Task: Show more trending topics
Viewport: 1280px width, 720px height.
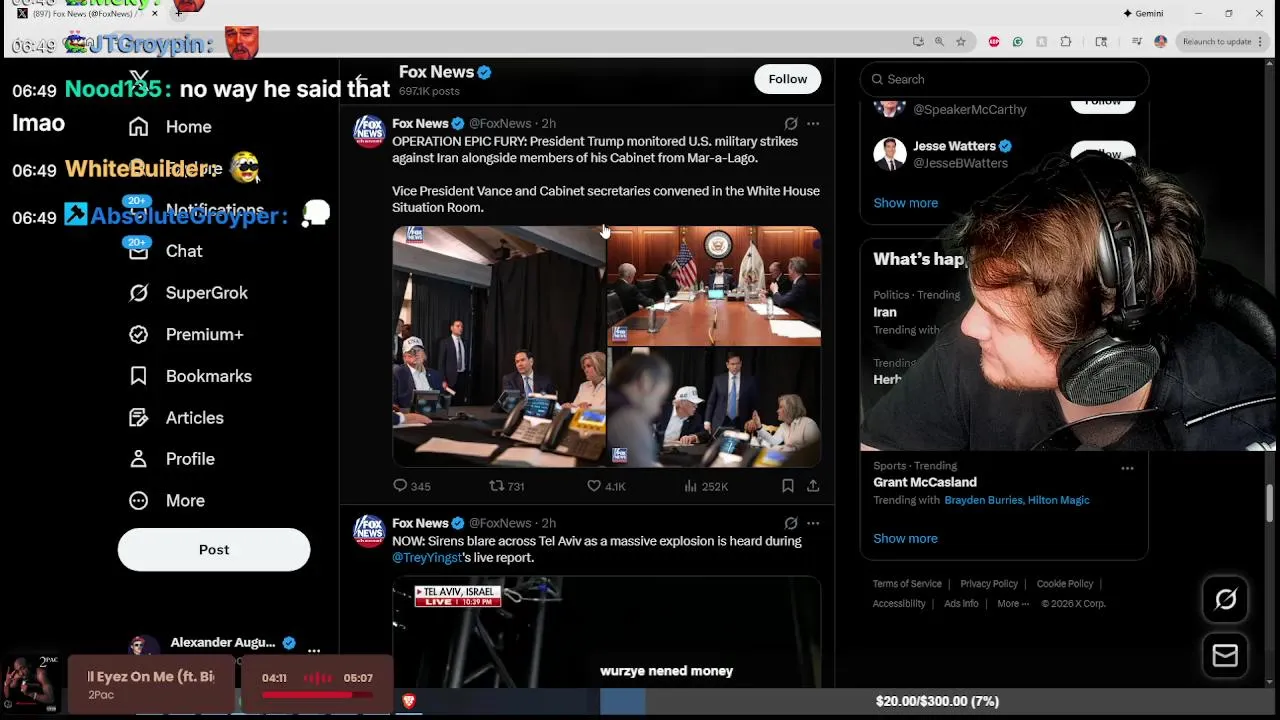Action: pos(906,539)
